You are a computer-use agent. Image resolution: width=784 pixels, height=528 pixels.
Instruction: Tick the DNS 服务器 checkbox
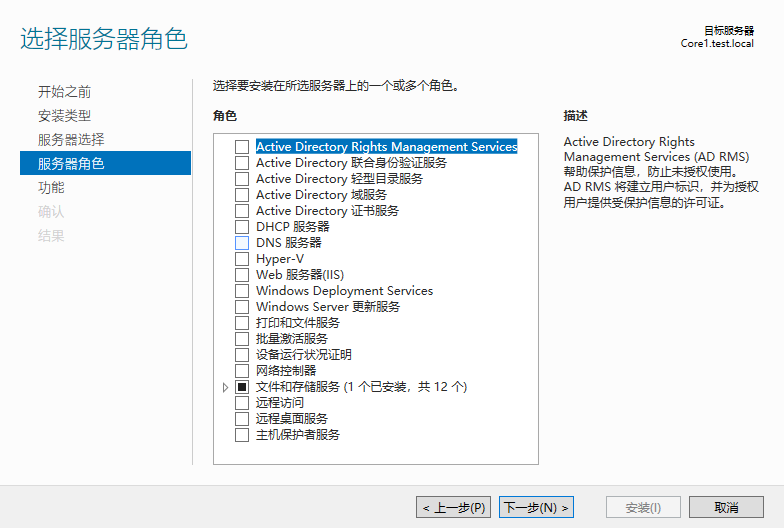(242, 242)
